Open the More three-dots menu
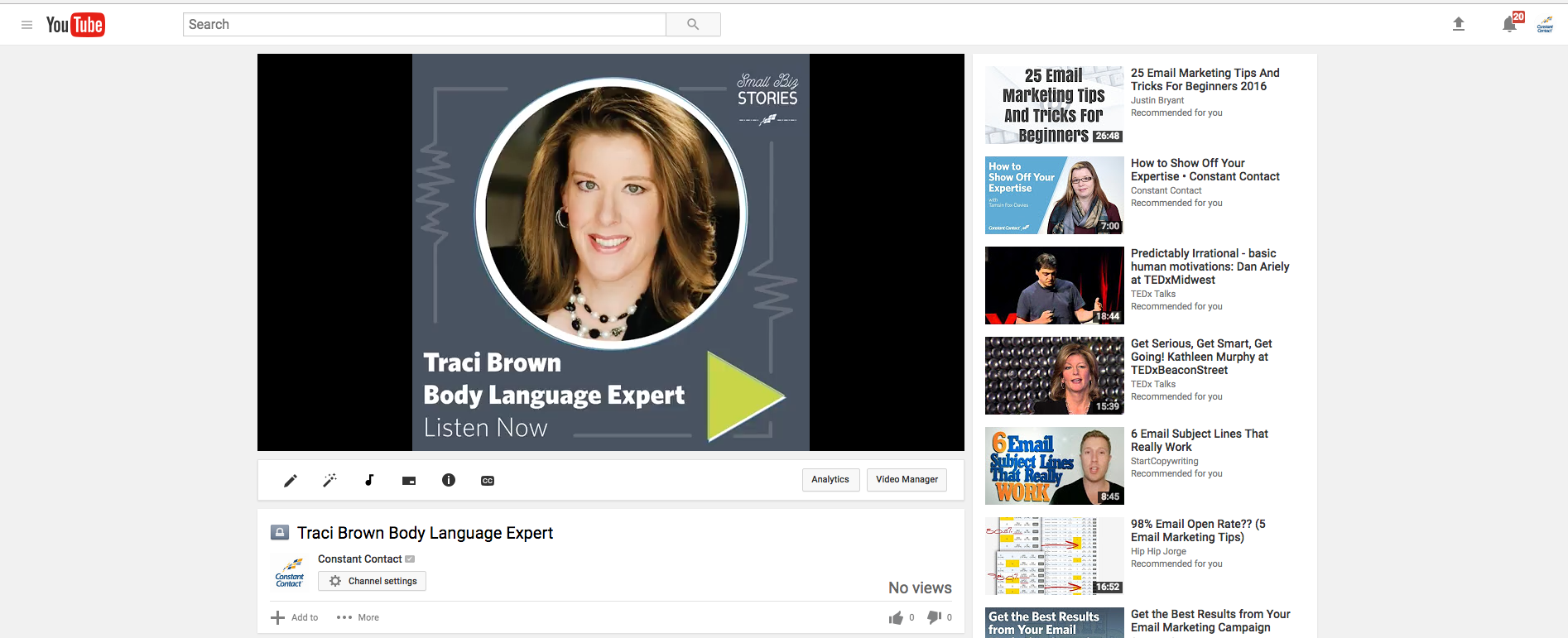Screen dimensions: 1568x638 (344, 617)
